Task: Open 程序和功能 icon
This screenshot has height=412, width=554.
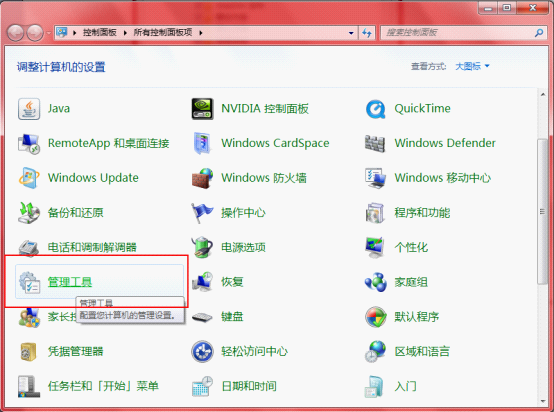Action: 375,213
